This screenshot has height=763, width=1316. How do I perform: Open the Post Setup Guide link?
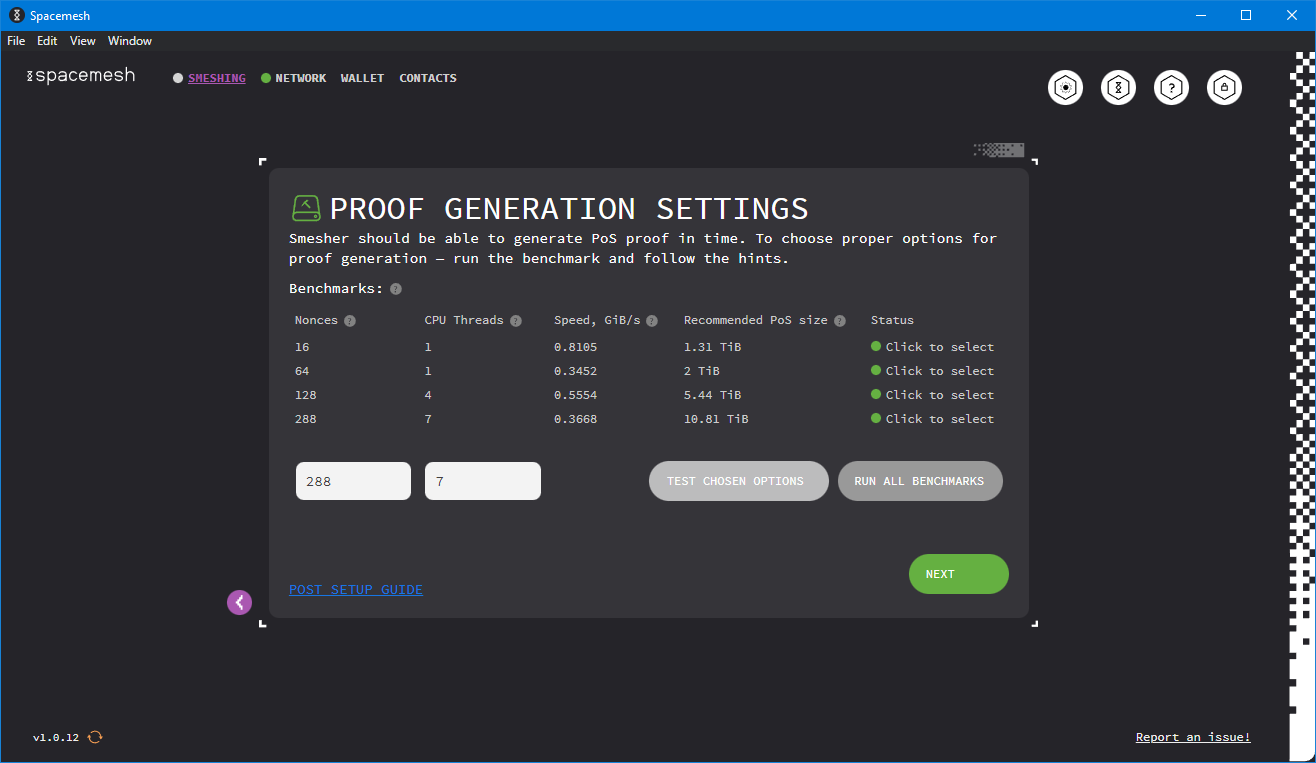[x=356, y=590]
